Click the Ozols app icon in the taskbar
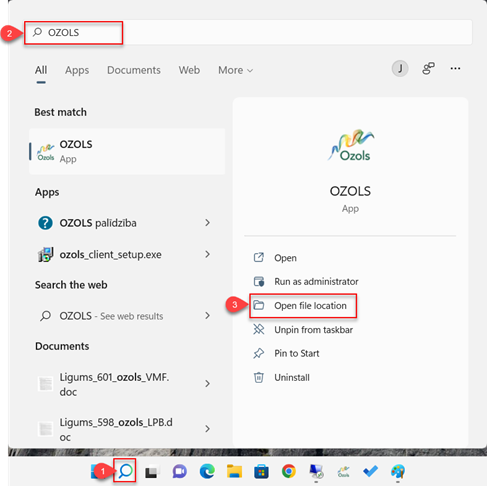The width and height of the screenshot is (487, 486). pyautogui.click(x=343, y=472)
